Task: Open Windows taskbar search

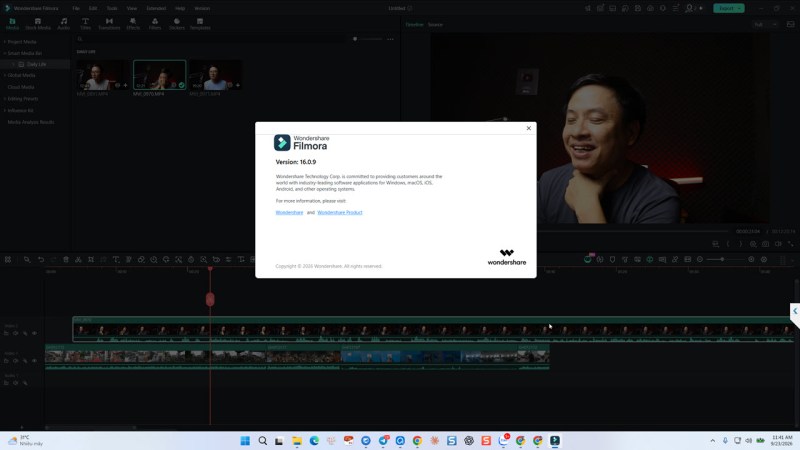Action: click(262, 441)
